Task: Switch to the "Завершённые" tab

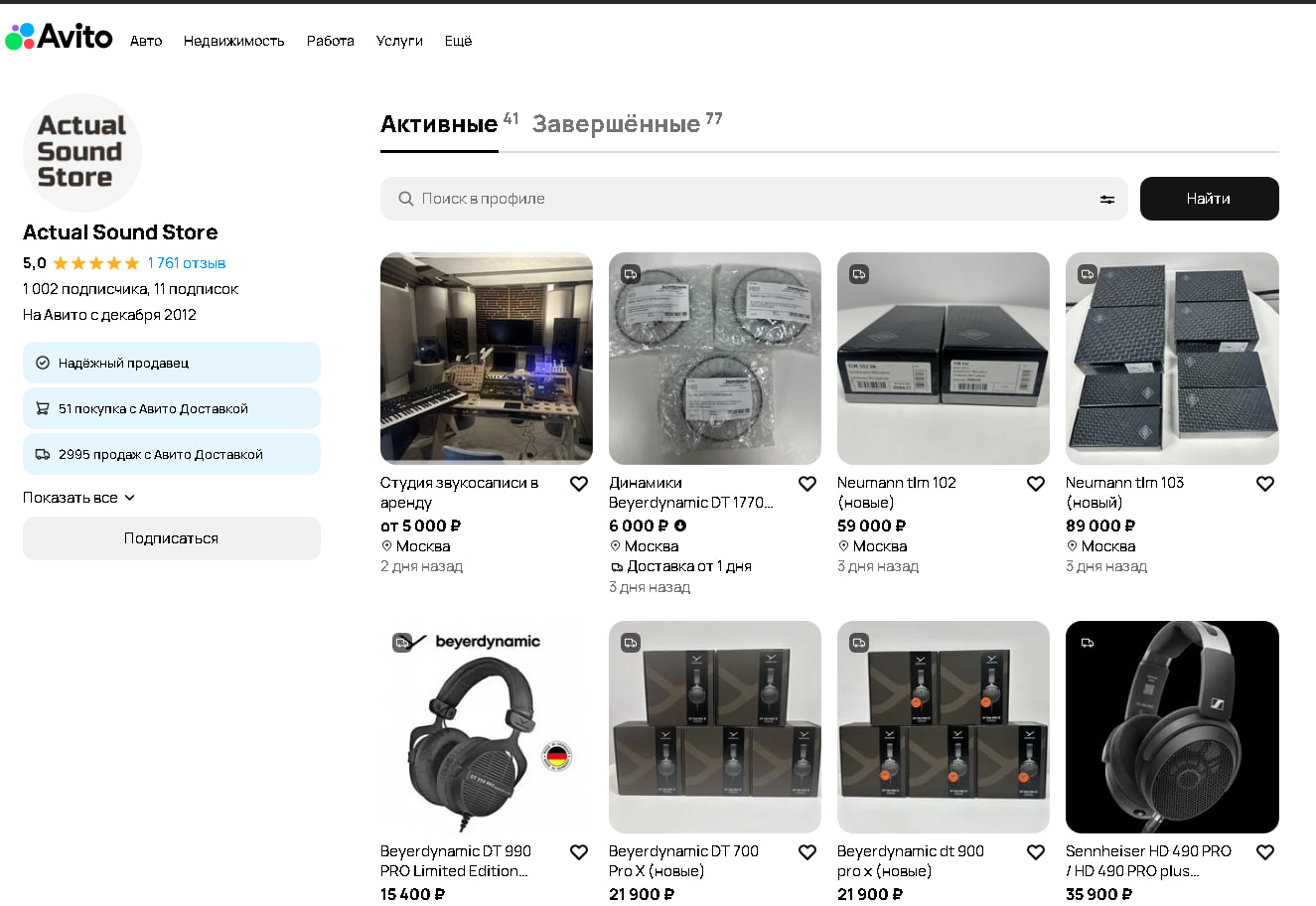Action: click(616, 124)
